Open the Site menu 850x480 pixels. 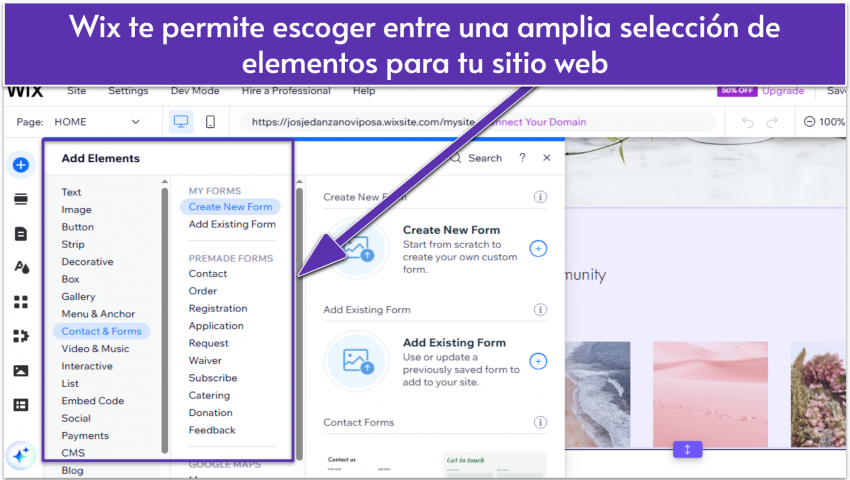[x=76, y=91]
